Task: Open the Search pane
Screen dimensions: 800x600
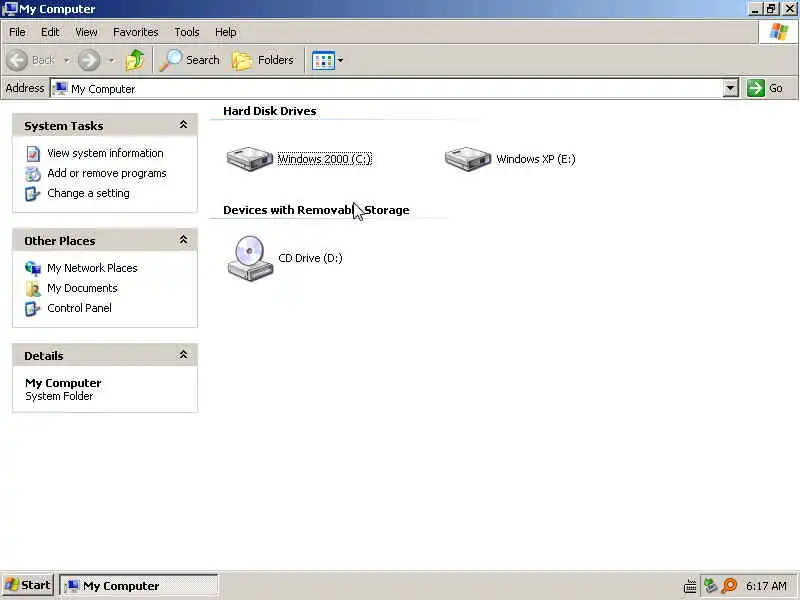Action: [190, 60]
